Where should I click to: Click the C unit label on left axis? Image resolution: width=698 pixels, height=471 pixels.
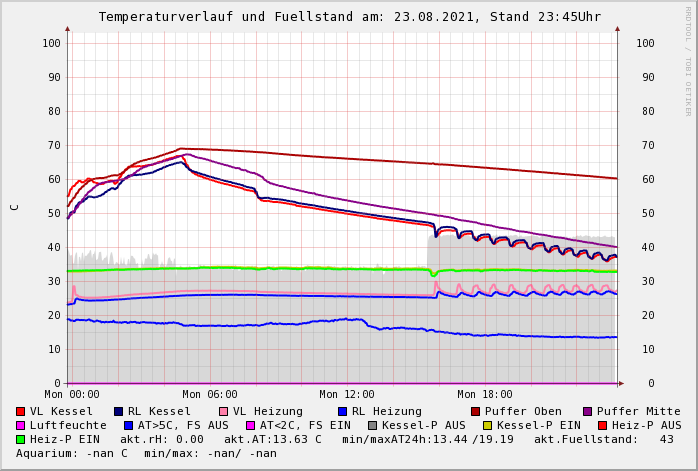coord(15,207)
